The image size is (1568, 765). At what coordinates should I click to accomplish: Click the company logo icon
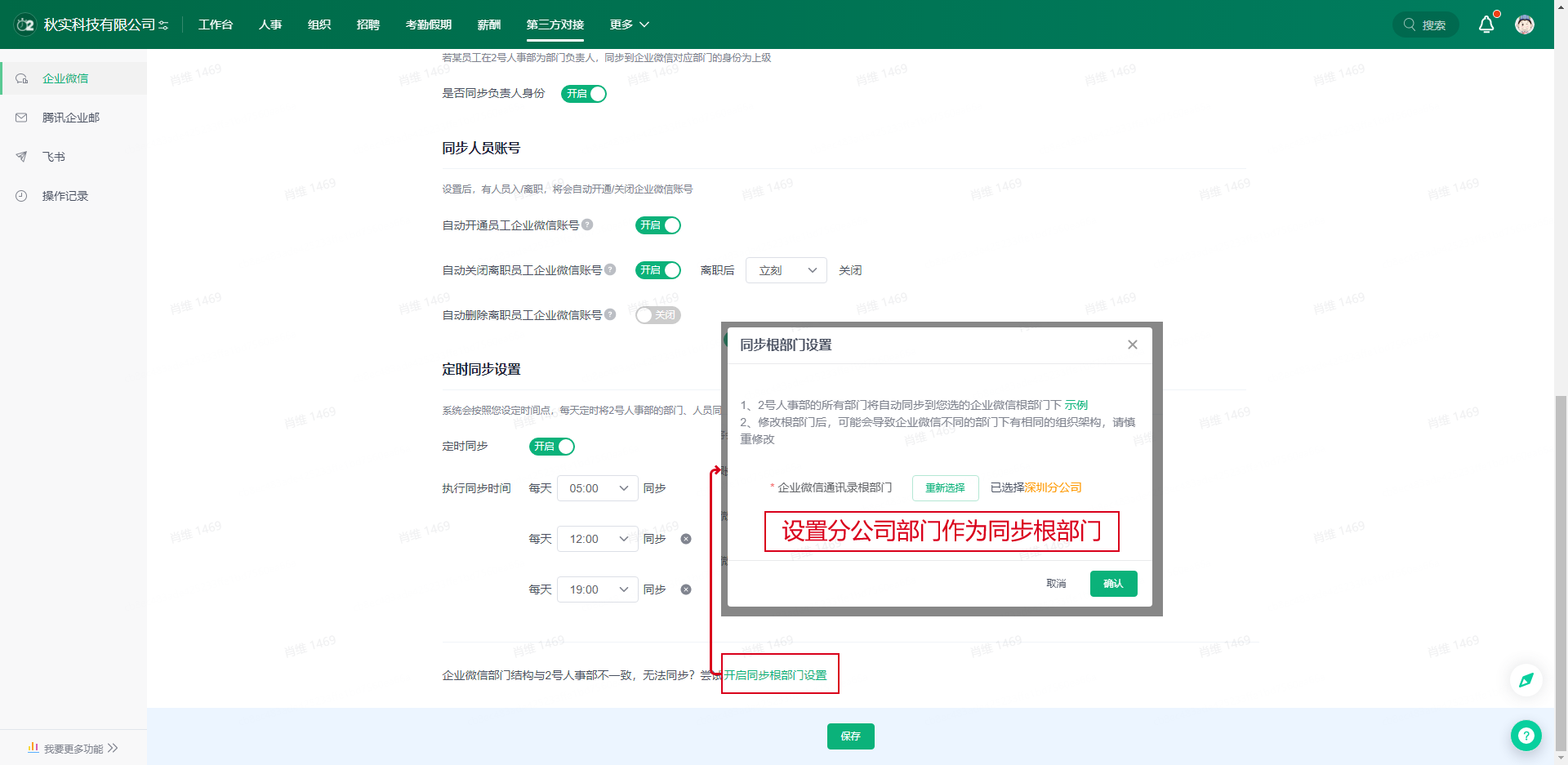(x=26, y=24)
